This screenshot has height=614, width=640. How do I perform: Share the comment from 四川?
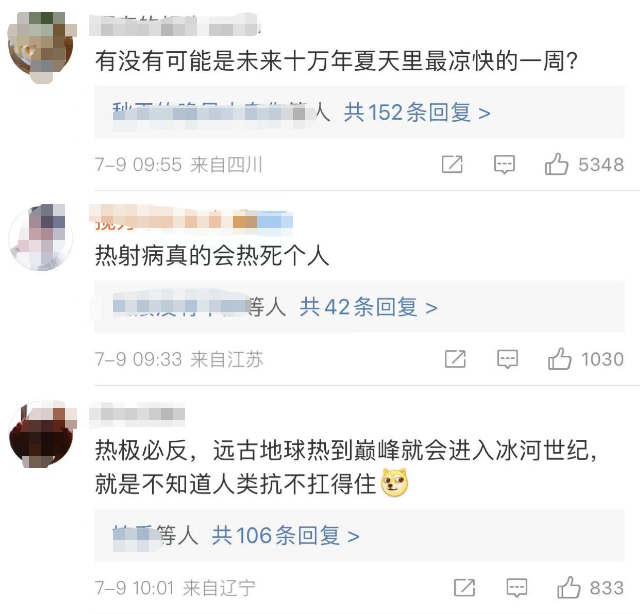click(452, 164)
